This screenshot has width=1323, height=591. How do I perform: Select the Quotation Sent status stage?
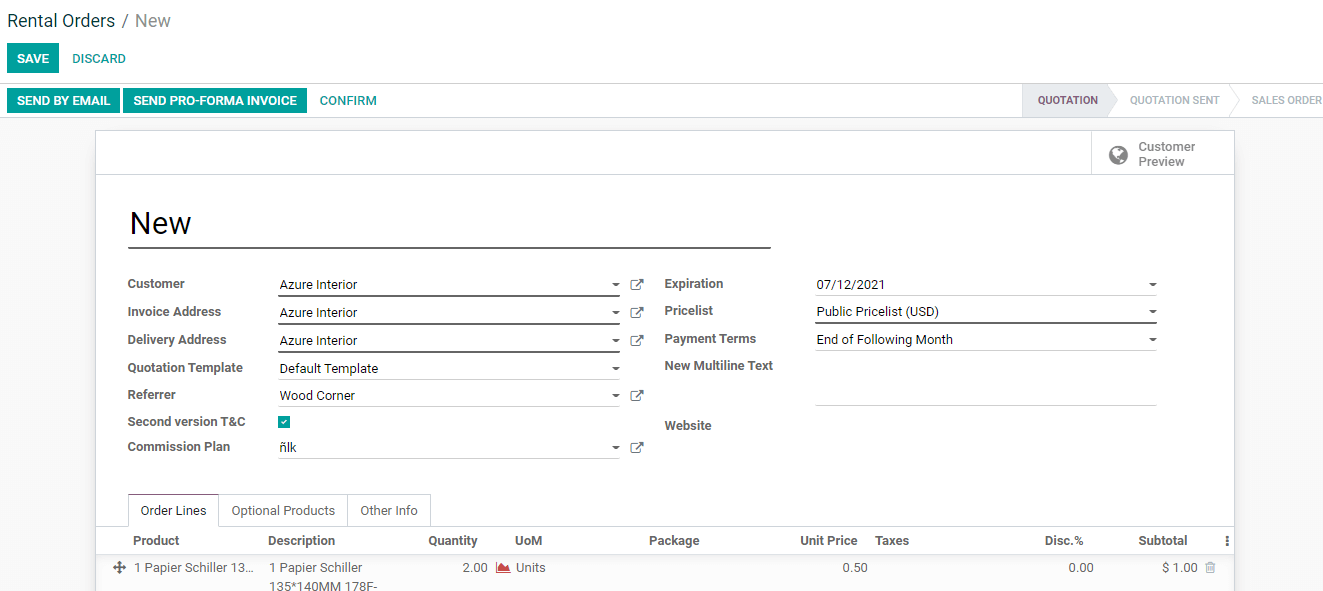pos(1174,100)
